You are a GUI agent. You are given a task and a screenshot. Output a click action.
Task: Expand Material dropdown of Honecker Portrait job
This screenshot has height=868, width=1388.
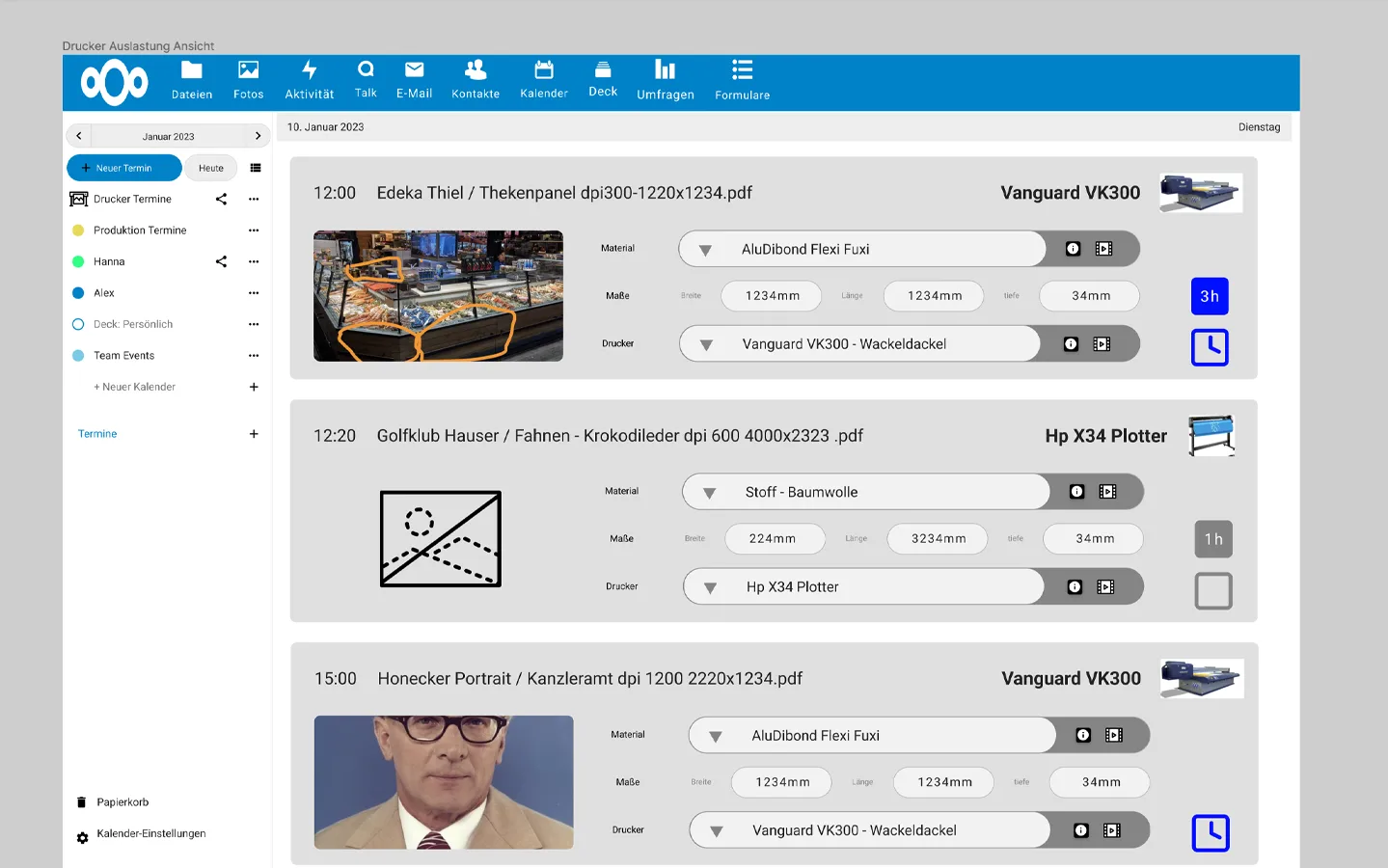pos(716,736)
